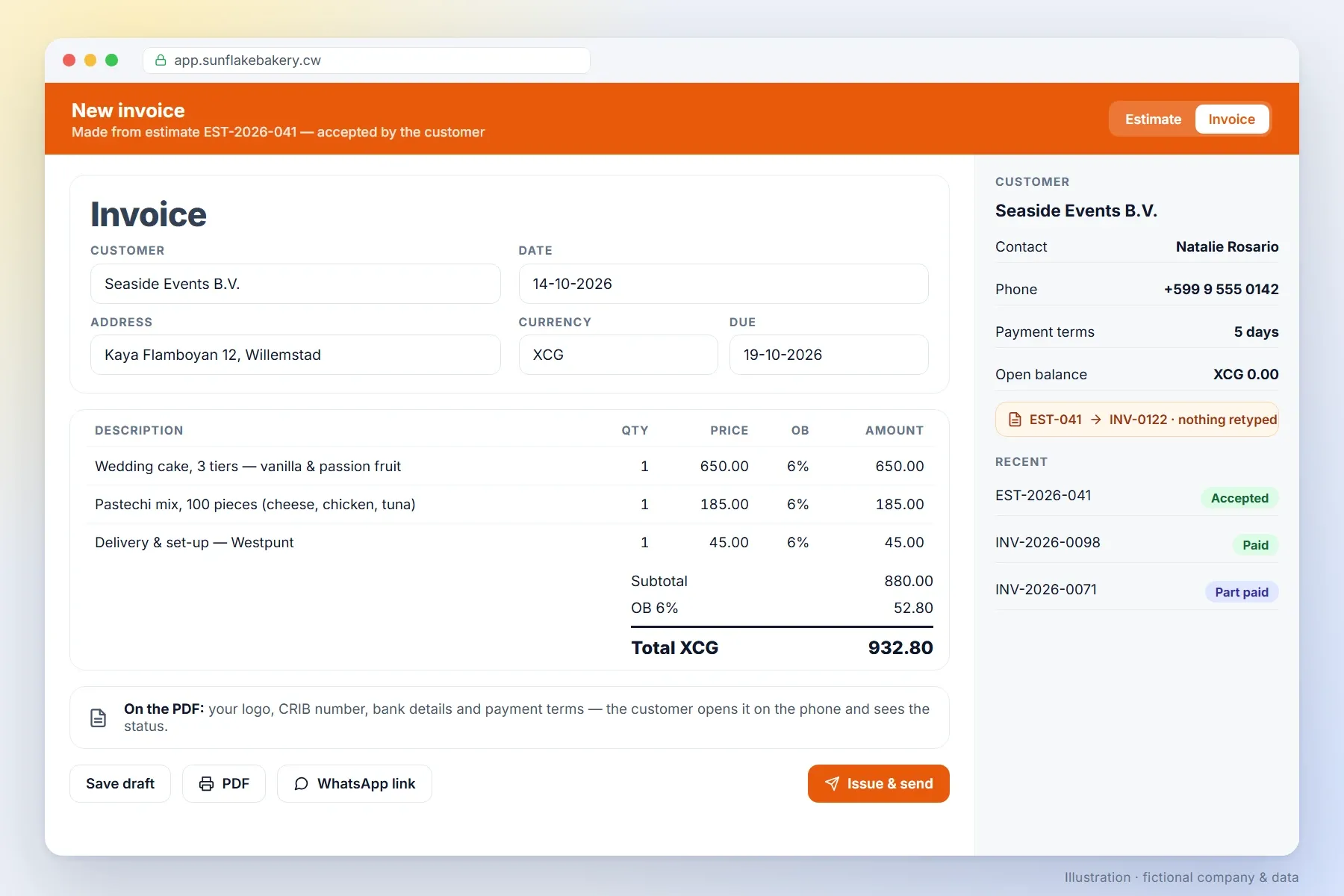Viewport: 1344px width, 896px height.
Task: Click the lock icon in the address bar
Action: 161,60
